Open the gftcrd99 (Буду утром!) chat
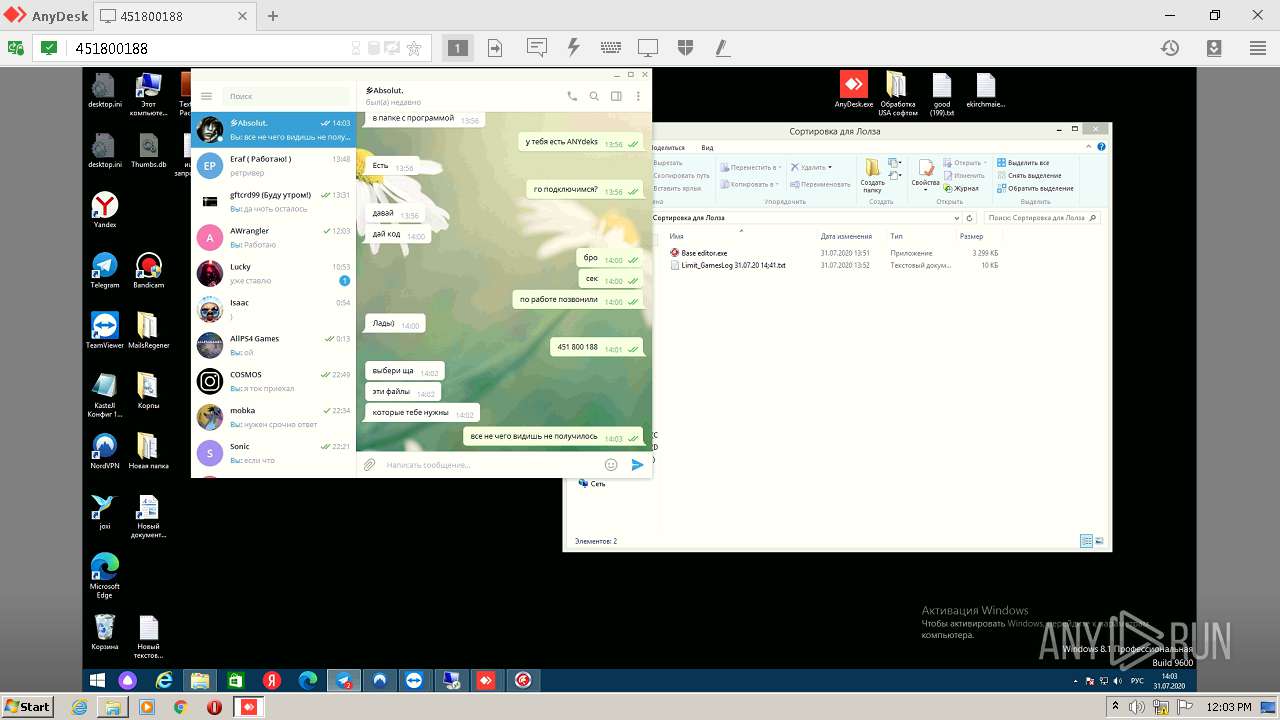 (x=273, y=202)
